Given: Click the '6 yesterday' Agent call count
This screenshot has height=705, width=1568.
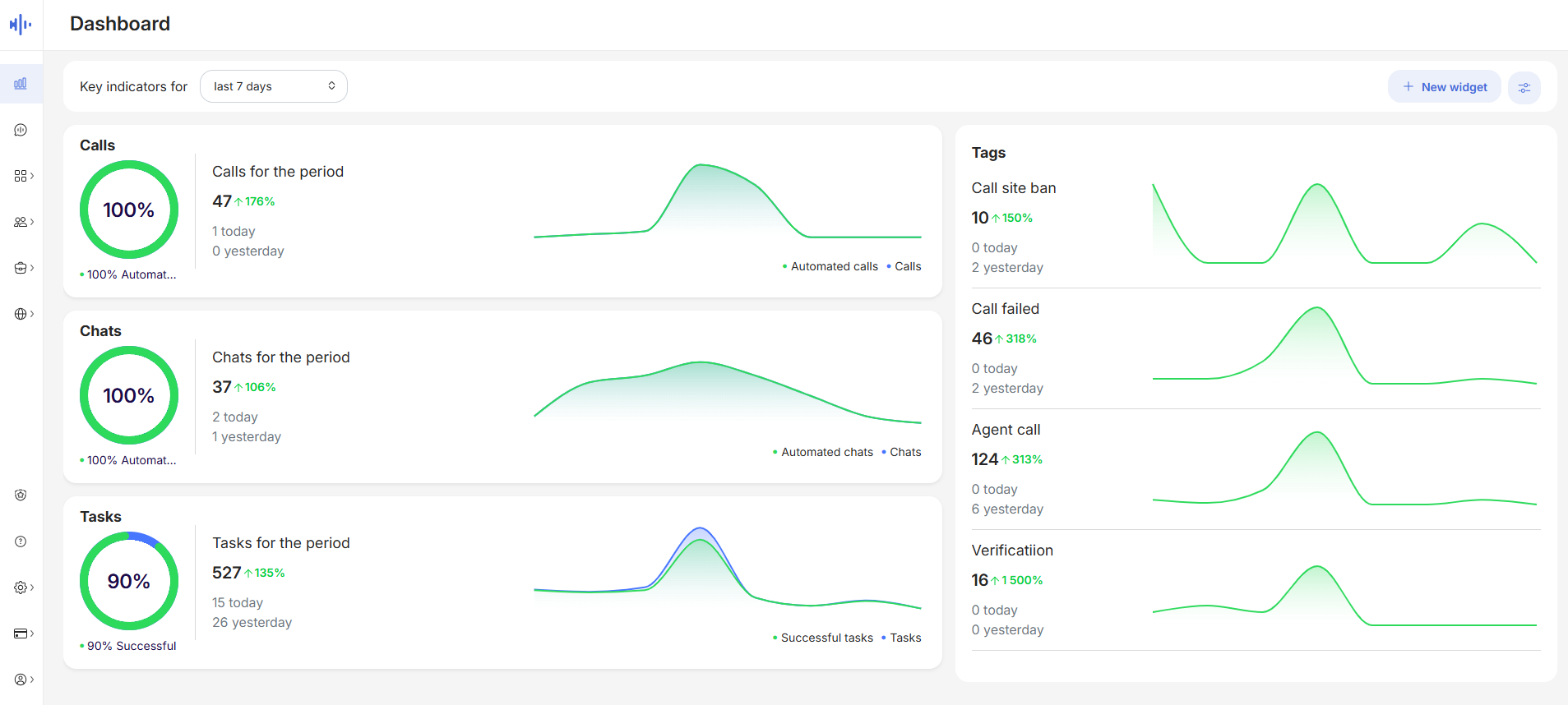Looking at the screenshot, I should [1007, 509].
